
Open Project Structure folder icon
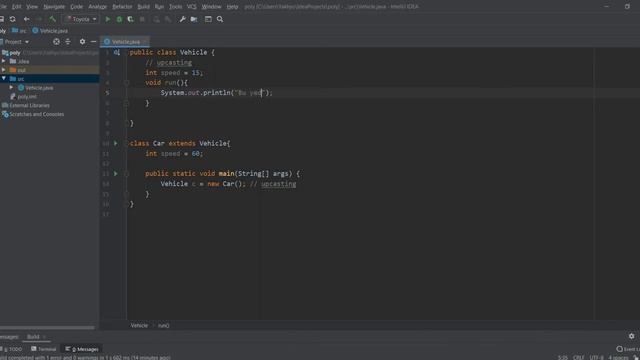pyautogui.click(x=194, y=19)
